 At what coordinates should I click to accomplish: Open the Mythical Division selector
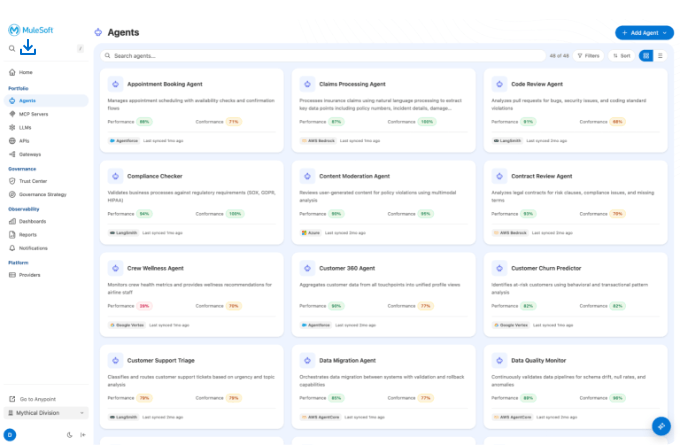click(x=46, y=412)
